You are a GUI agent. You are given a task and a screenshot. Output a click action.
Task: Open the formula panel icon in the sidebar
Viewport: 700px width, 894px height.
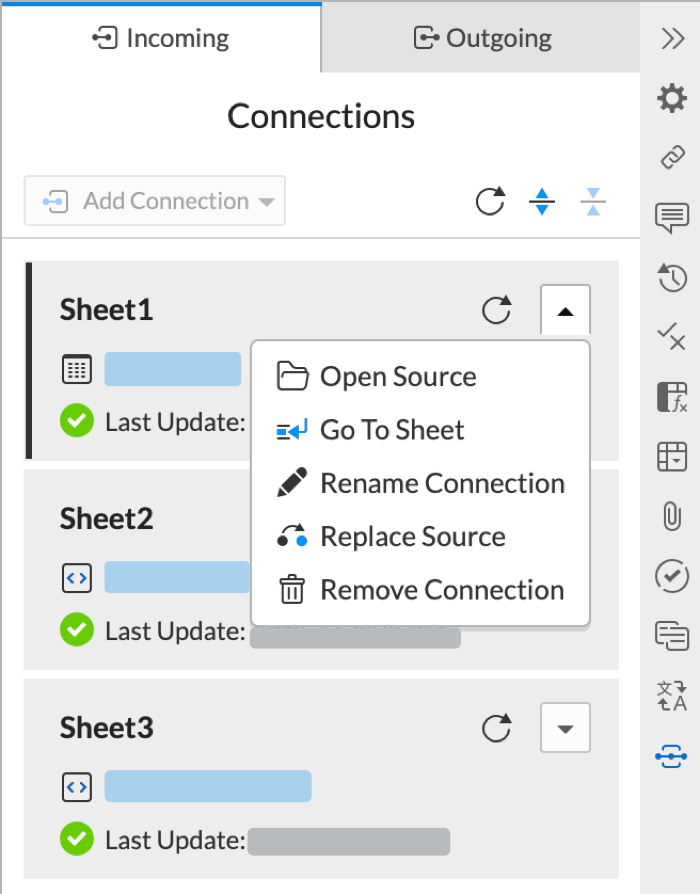click(x=671, y=398)
